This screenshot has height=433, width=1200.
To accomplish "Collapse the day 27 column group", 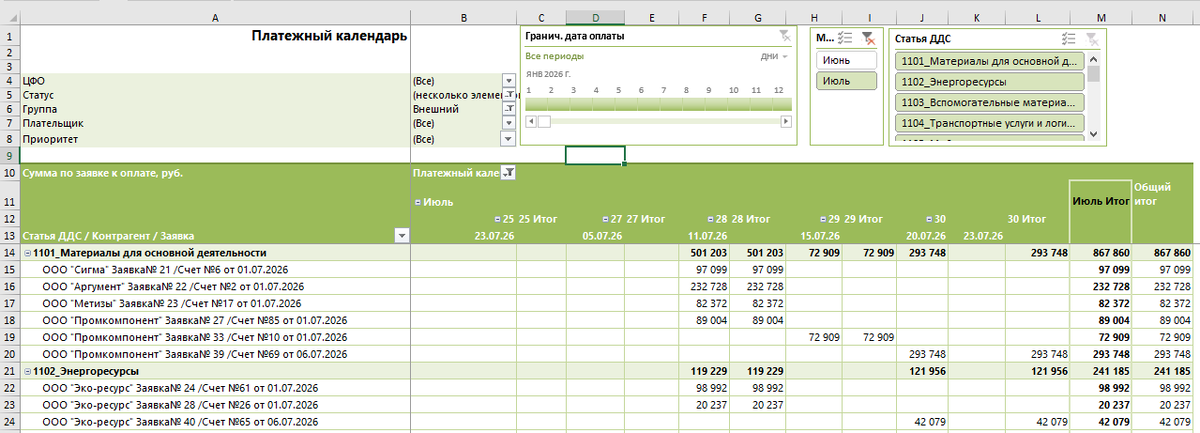I will tap(605, 218).
